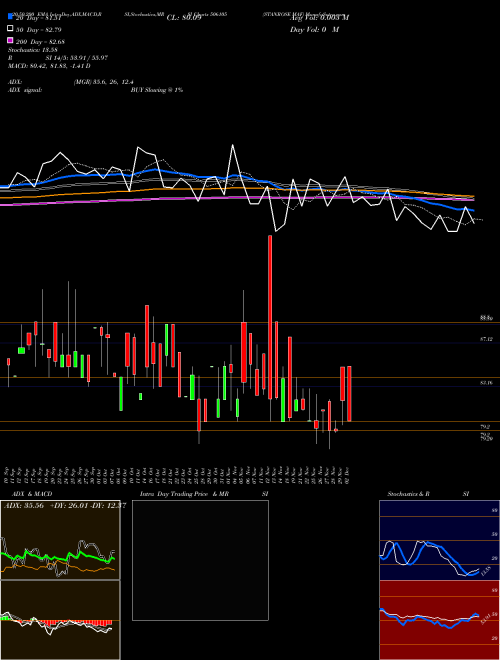Click the 'BUY Slowing @ 1%' signal text
The image size is (500, 660).
[x=157, y=90]
